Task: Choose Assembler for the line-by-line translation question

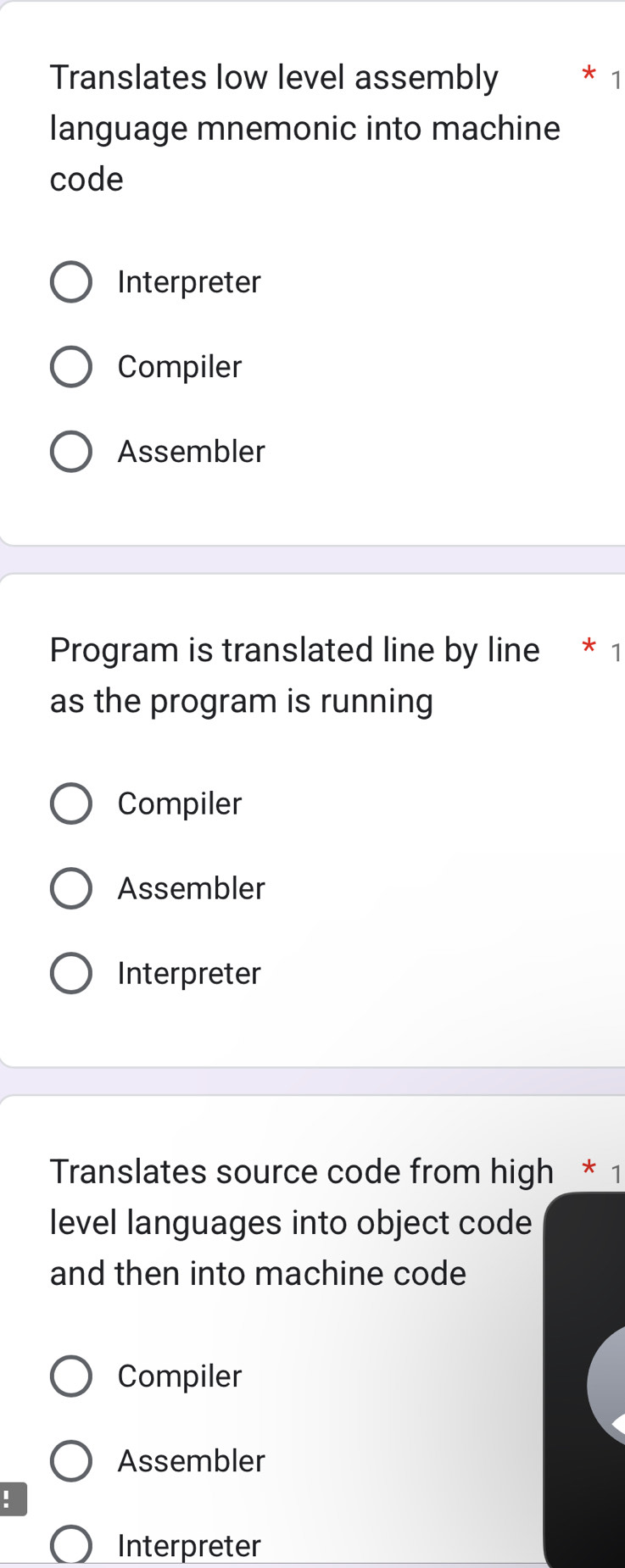Action: click(71, 887)
